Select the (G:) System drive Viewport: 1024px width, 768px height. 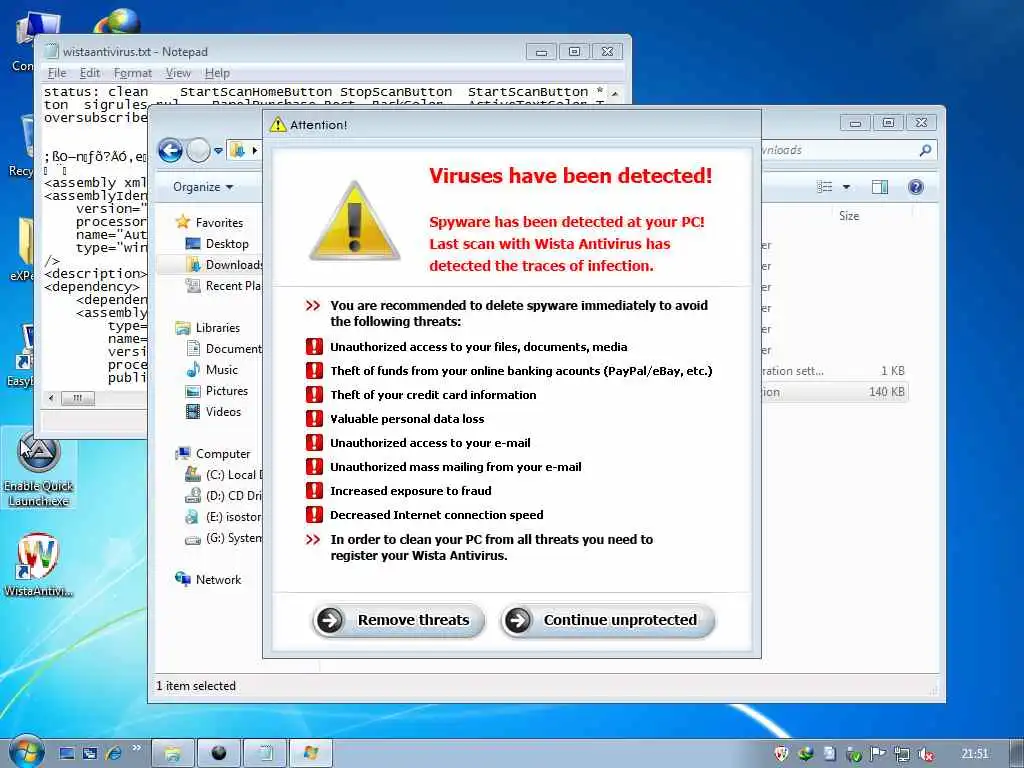pos(223,538)
